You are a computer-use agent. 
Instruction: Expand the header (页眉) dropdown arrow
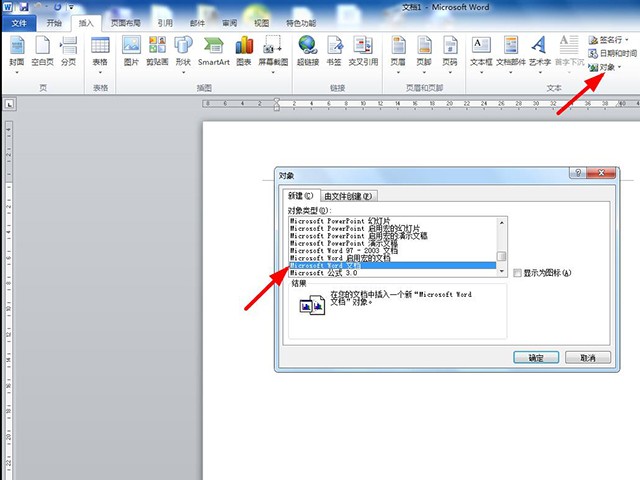pyautogui.click(x=398, y=73)
